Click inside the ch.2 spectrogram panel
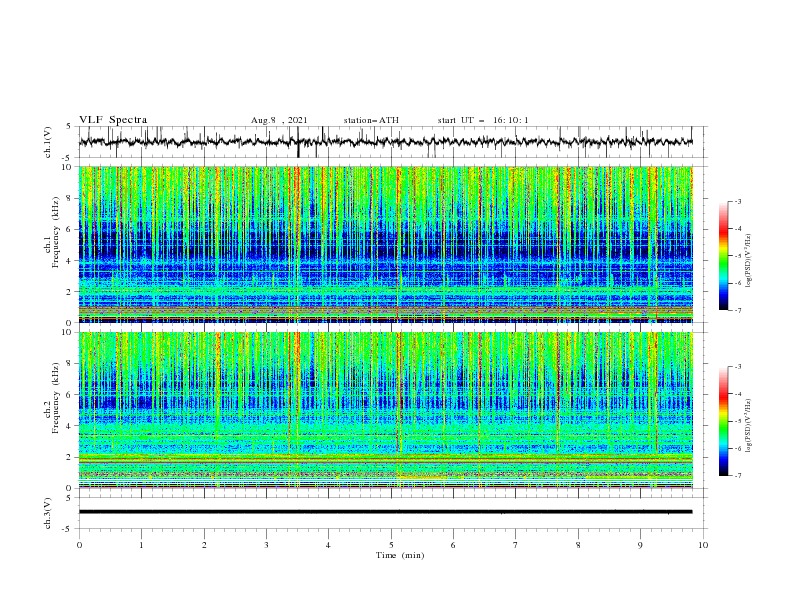 385,410
